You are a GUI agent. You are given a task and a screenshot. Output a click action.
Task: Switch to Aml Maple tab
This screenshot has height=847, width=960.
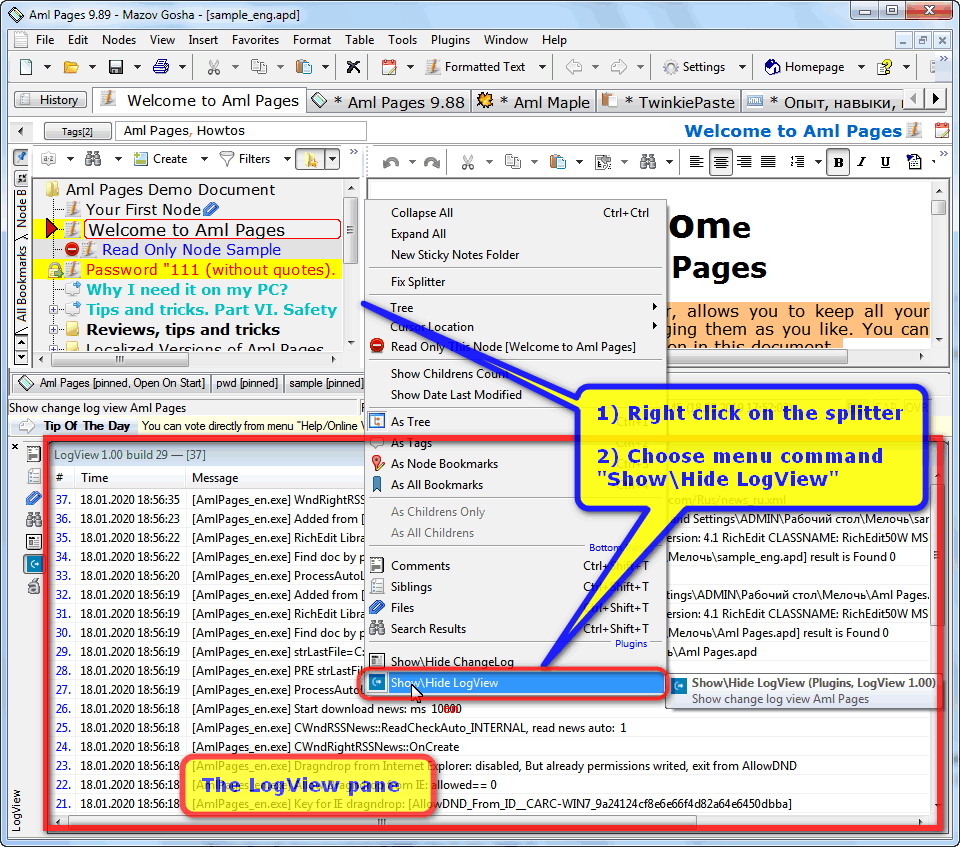tap(533, 102)
